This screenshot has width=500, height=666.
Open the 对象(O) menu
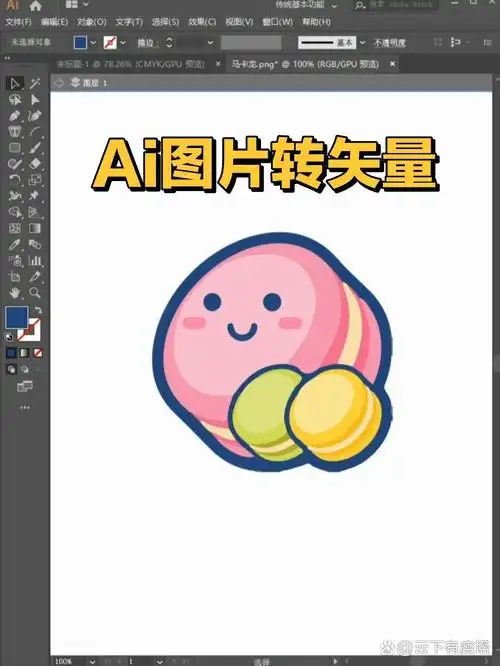[x=91, y=22]
